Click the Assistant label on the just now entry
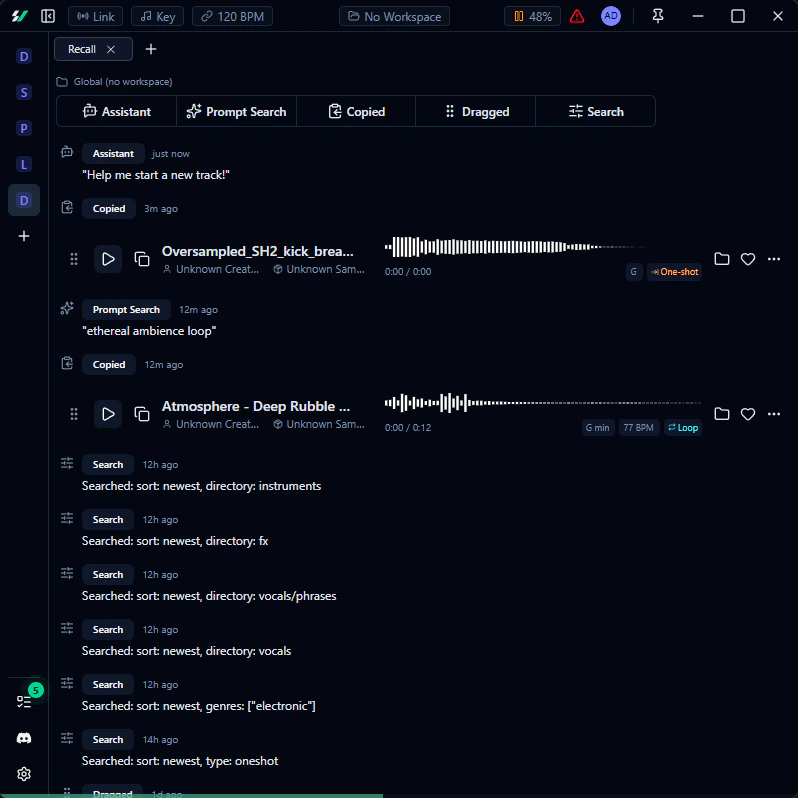This screenshot has height=798, width=798. (113, 154)
